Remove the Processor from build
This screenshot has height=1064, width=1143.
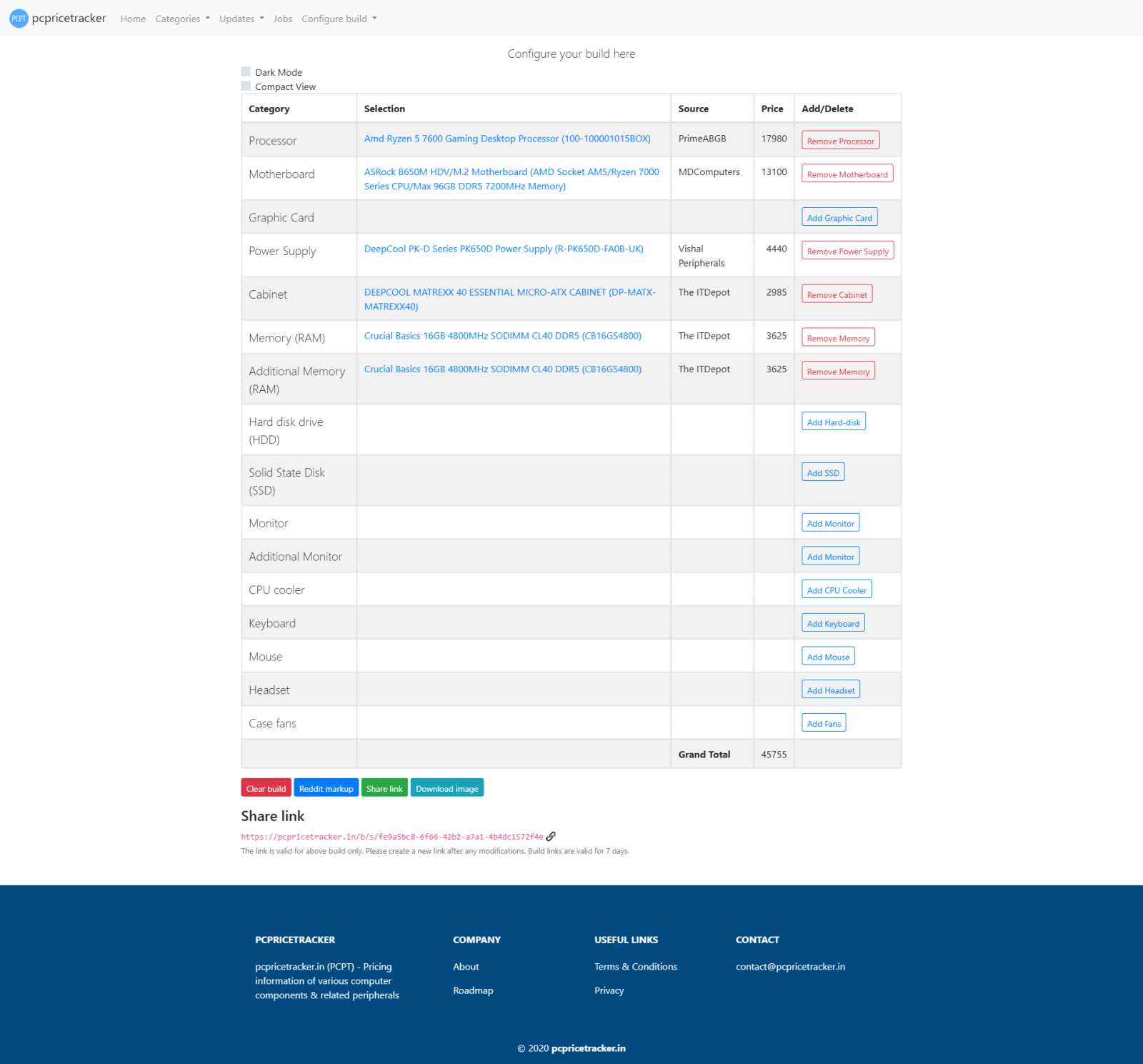(x=840, y=141)
